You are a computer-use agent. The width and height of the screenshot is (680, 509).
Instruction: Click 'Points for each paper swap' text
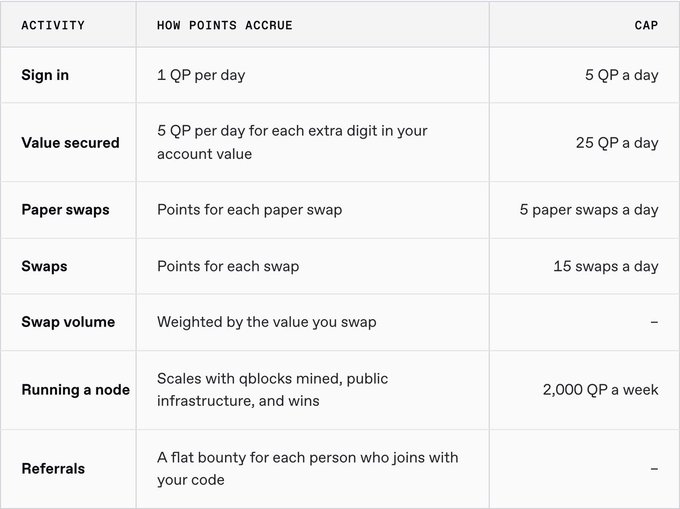[249, 210]
